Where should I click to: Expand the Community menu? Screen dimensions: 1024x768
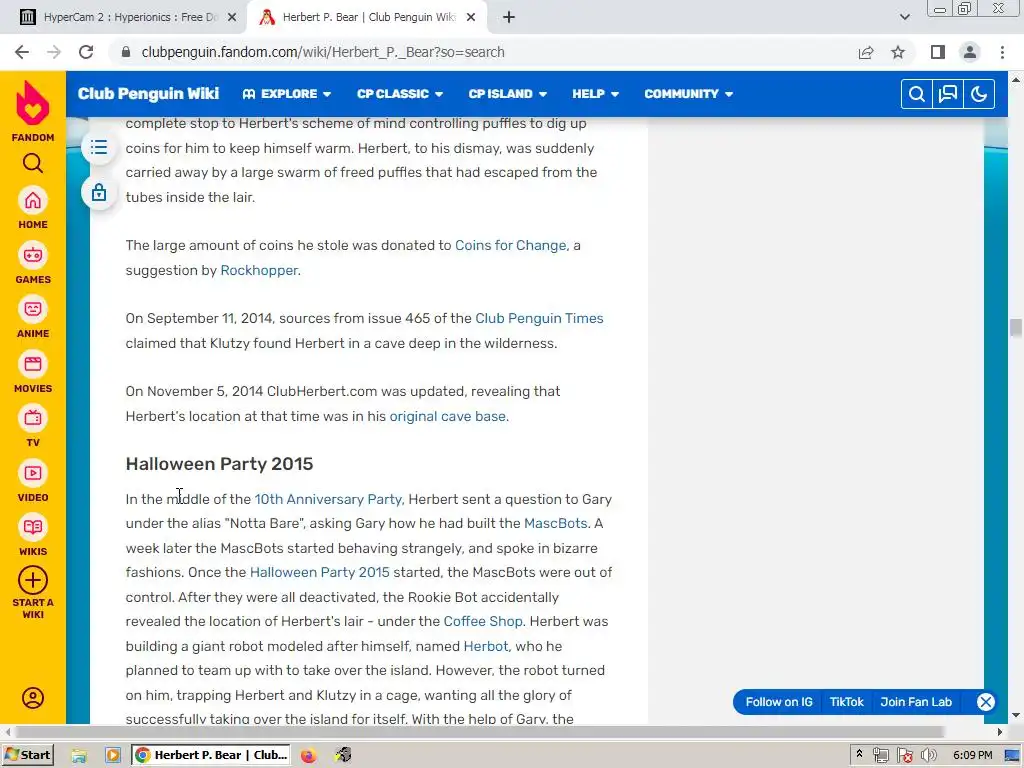pos(688,94)
